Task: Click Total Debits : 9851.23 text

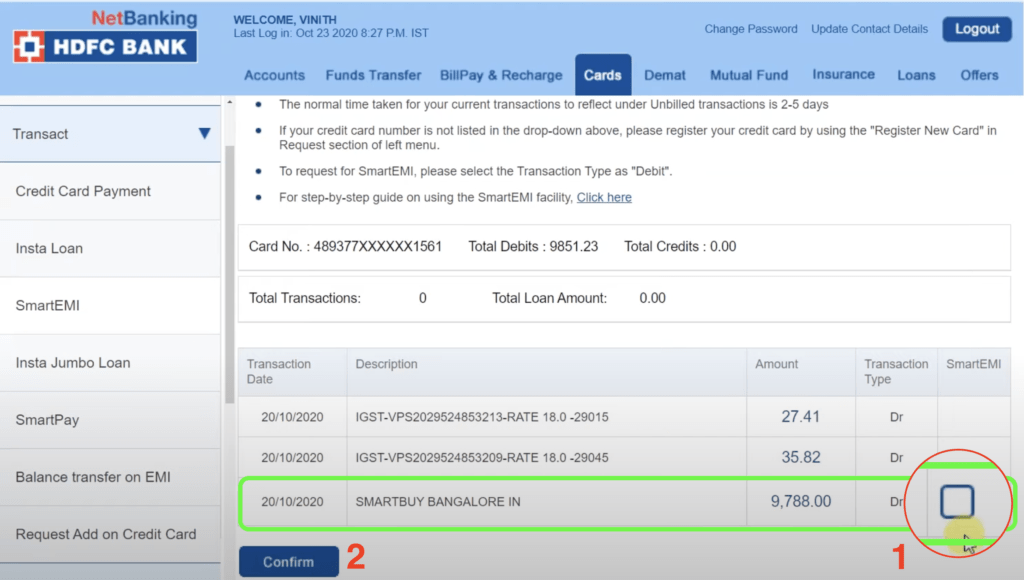Action: pyautogui.click(x=533, y=246)
